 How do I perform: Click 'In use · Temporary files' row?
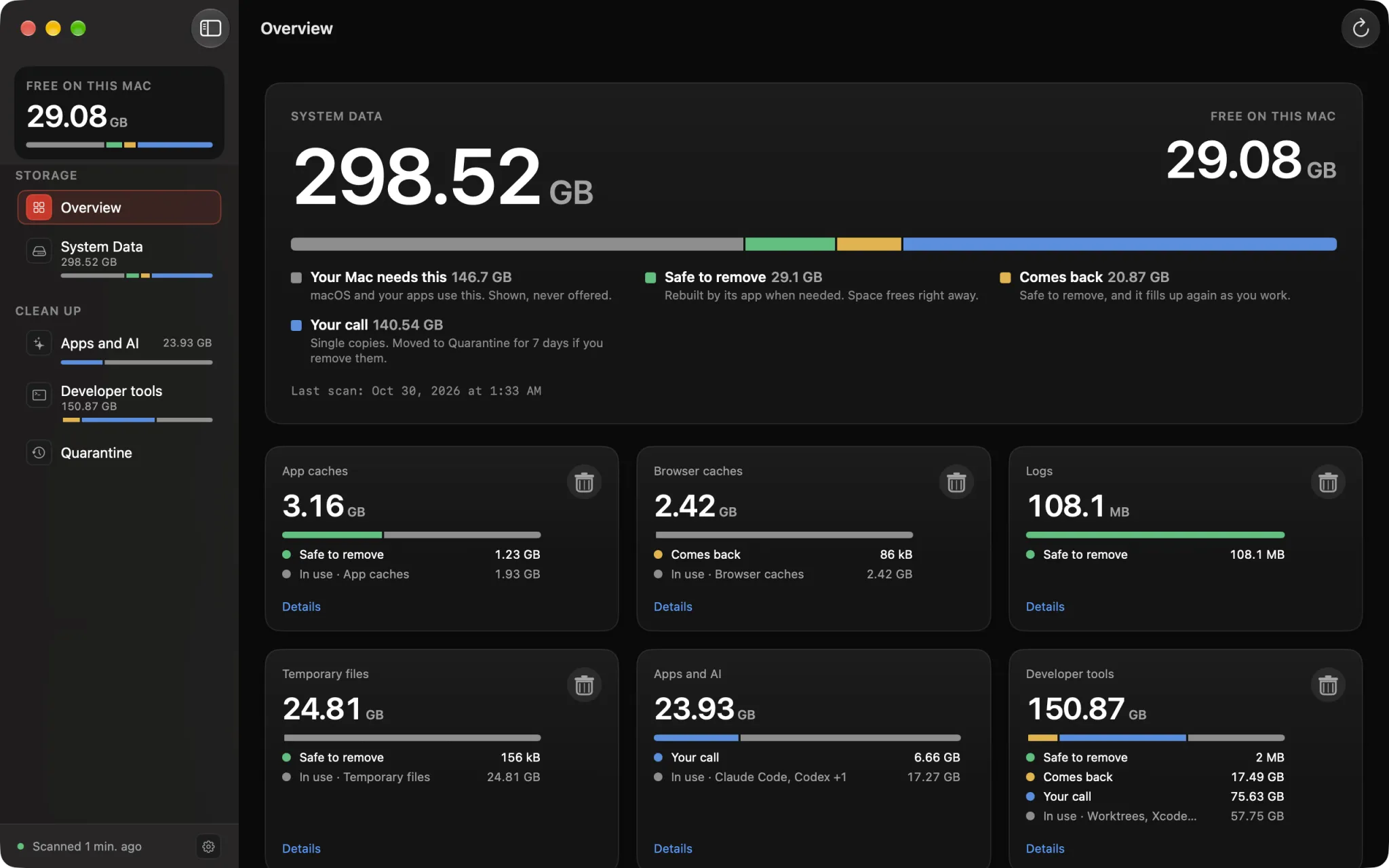coord(411,777)
